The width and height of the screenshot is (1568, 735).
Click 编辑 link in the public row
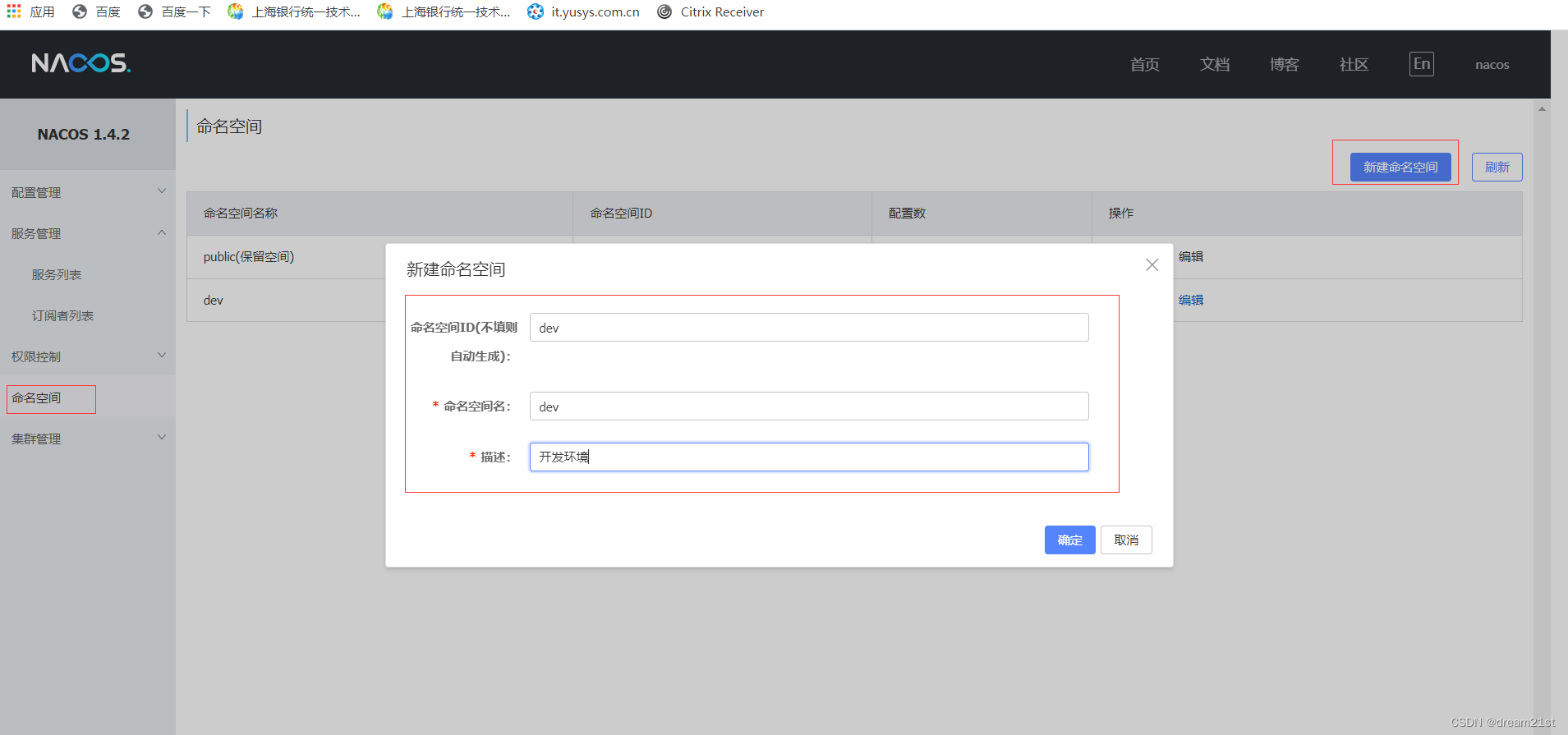tap(1191, 256)
